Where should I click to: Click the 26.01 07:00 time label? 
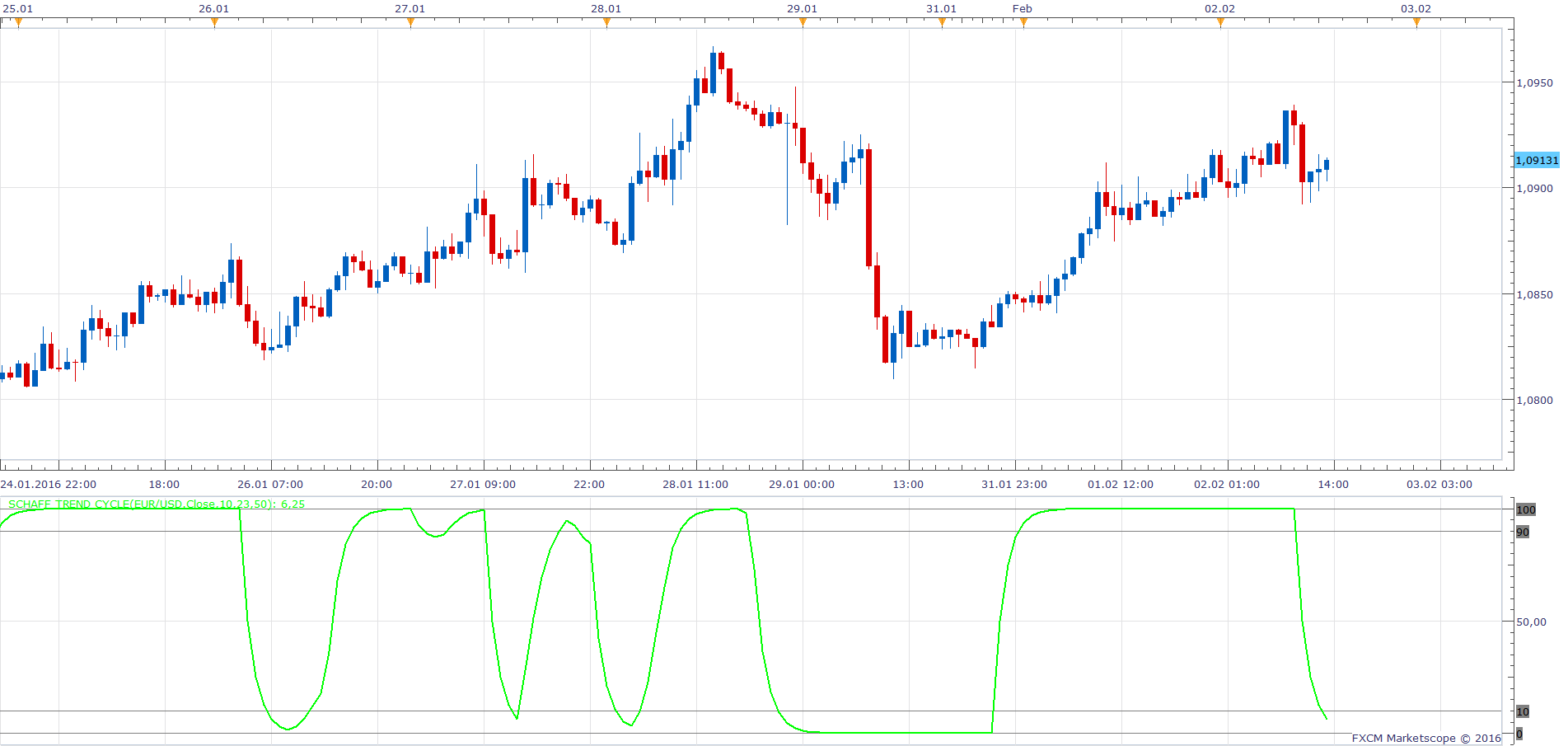coord(270,484)
